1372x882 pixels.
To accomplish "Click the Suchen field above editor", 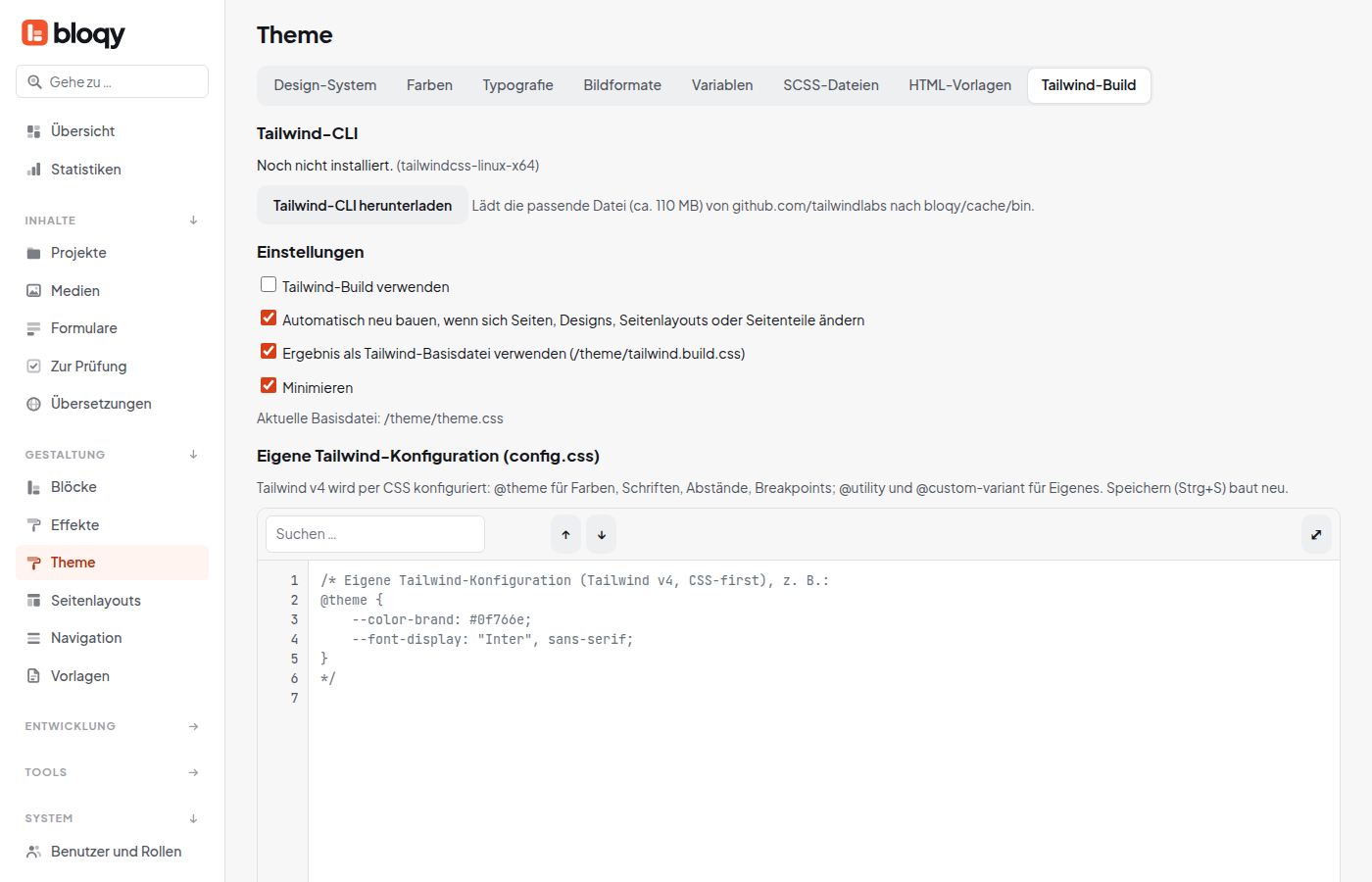I will point(375,534).
